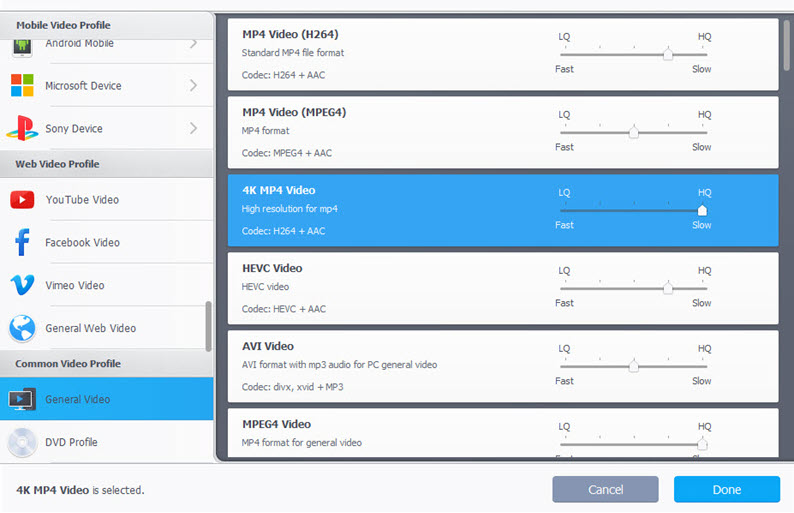Expand the Sony Device submenu arrow
This screenshot has width=794, height=513.
coord(193,129)
